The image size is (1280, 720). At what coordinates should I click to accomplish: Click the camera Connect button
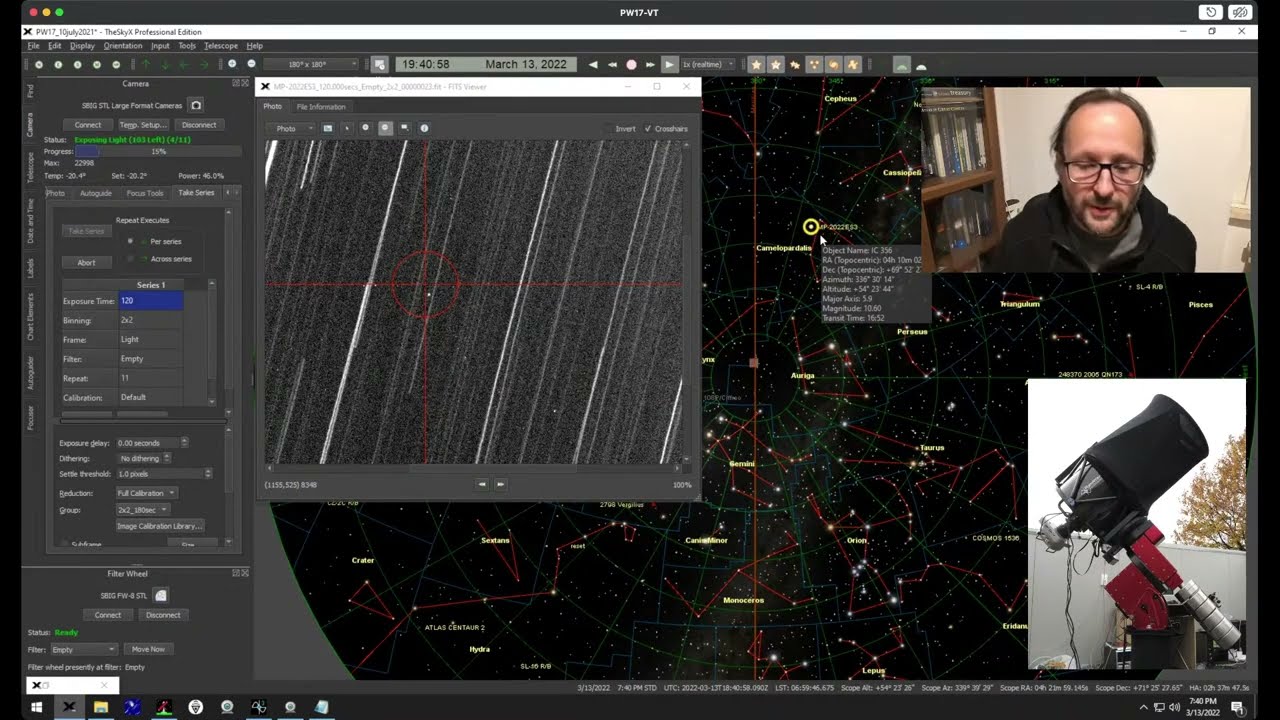coord(88,125)
